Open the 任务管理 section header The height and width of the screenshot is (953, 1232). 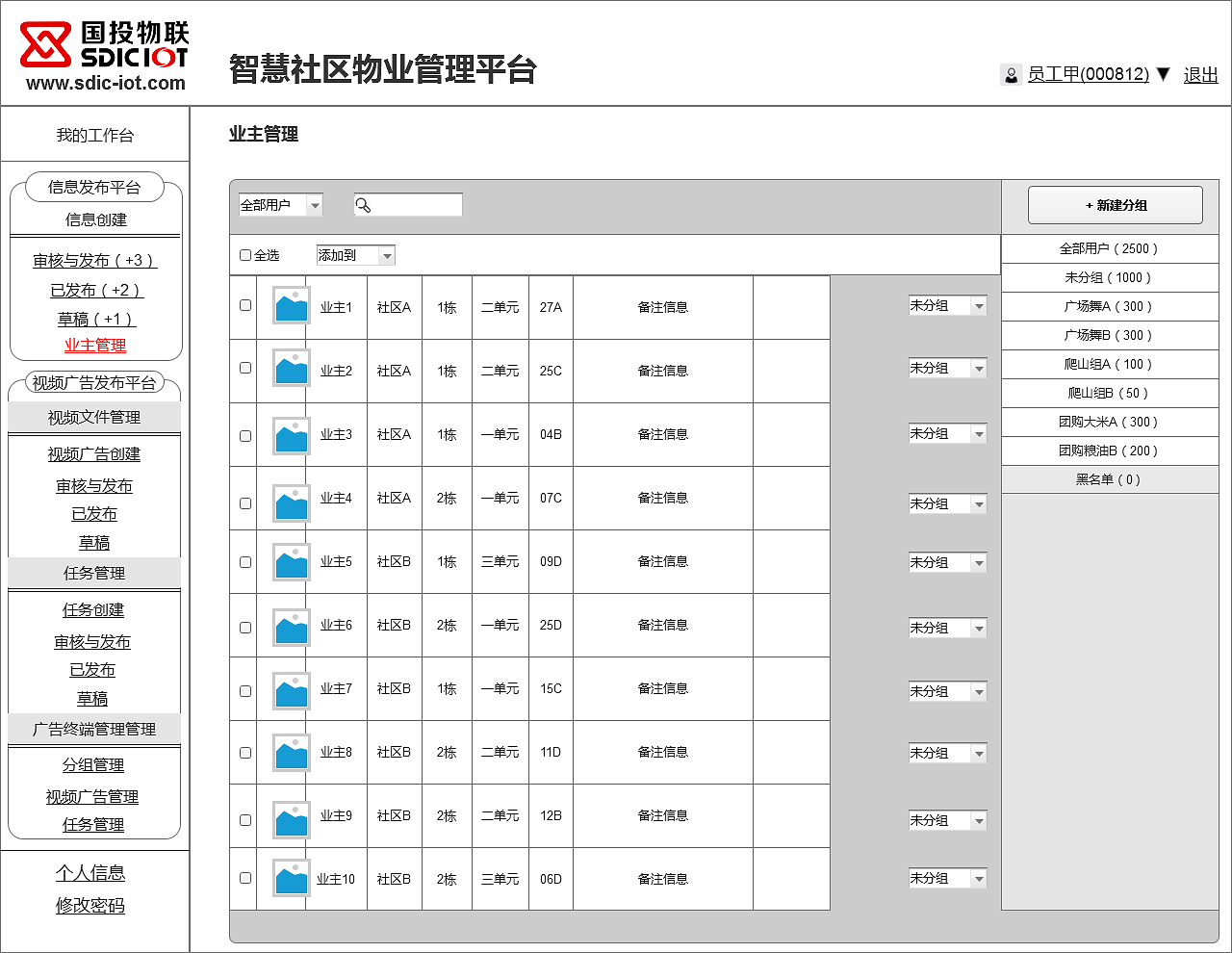point(93,572)
